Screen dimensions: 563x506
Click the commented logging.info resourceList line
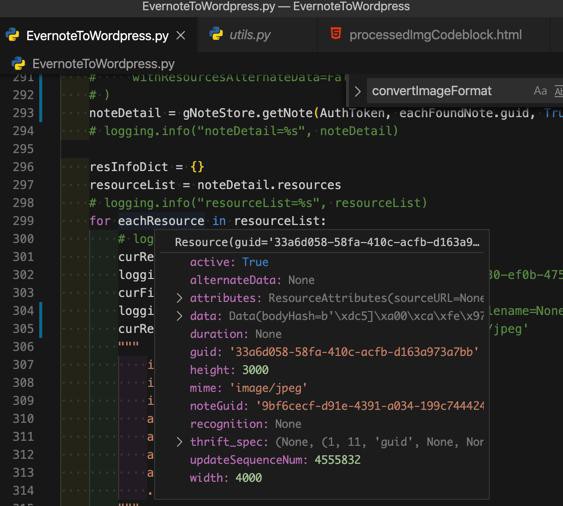tap(258, 203)
